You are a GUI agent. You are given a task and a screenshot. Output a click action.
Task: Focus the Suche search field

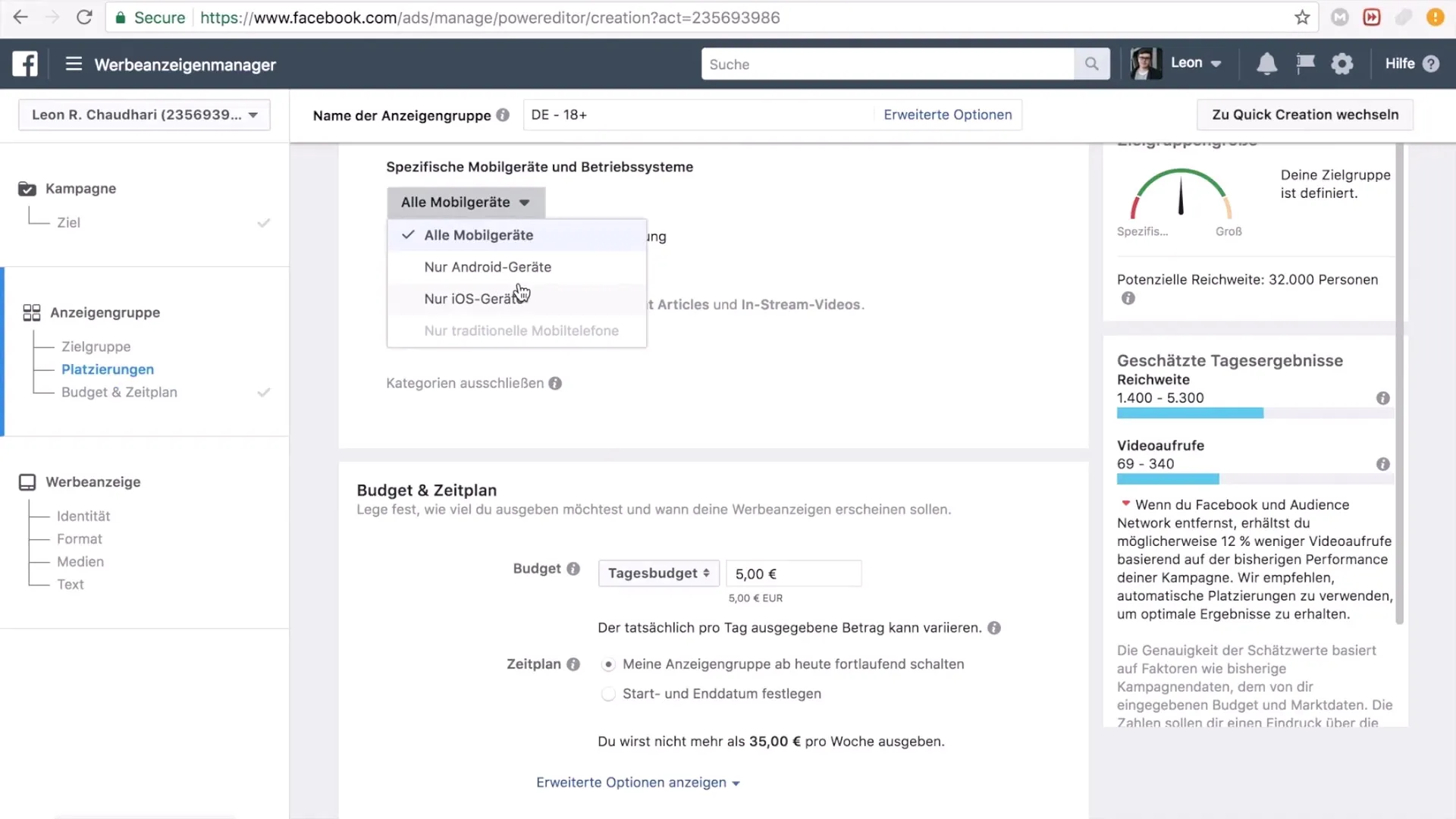(x=887, y=64)
